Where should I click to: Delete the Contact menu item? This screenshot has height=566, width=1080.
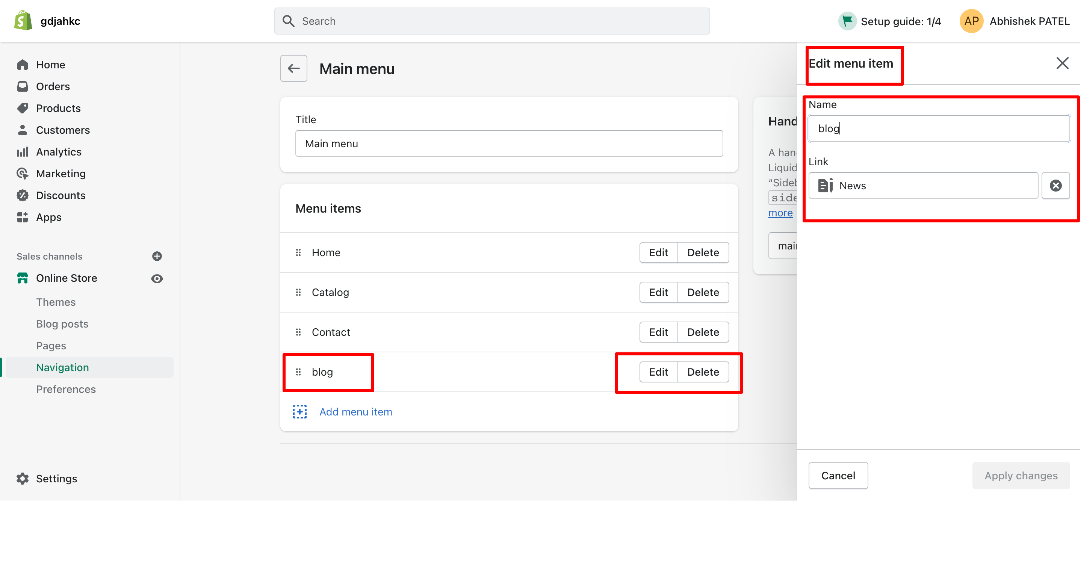(x=703, y=333)
